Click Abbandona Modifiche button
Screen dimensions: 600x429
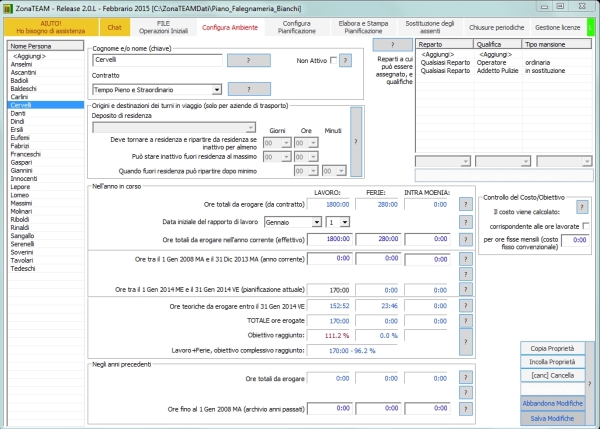click(x=553, y=403)
